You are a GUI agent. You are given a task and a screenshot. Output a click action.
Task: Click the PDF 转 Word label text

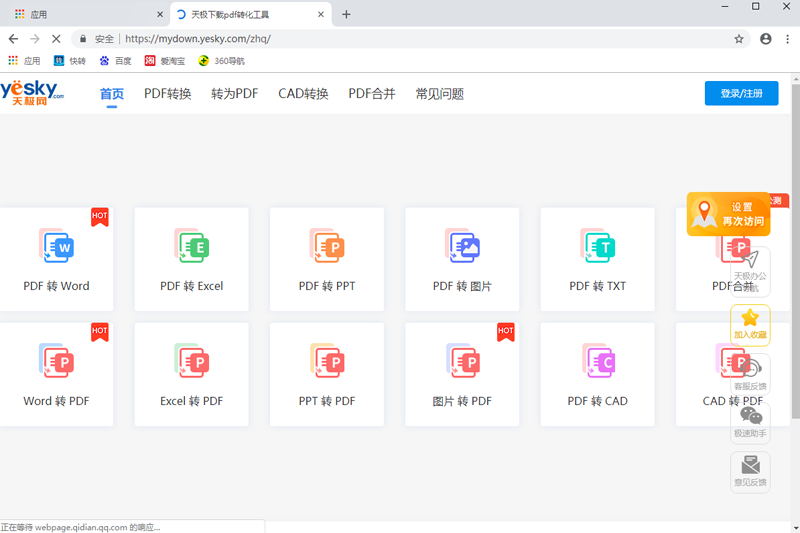coord(57,286)
